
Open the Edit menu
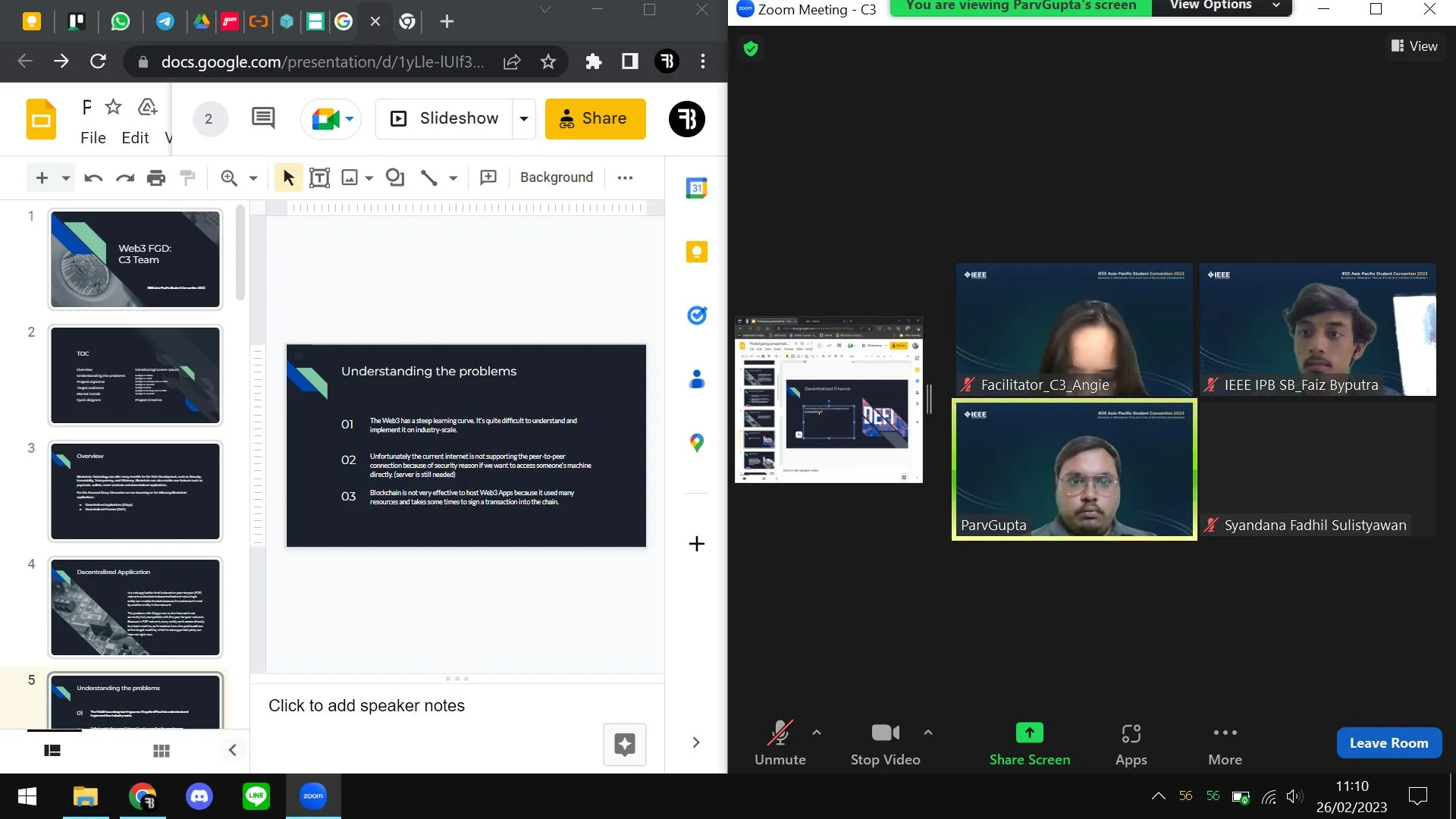135,138
